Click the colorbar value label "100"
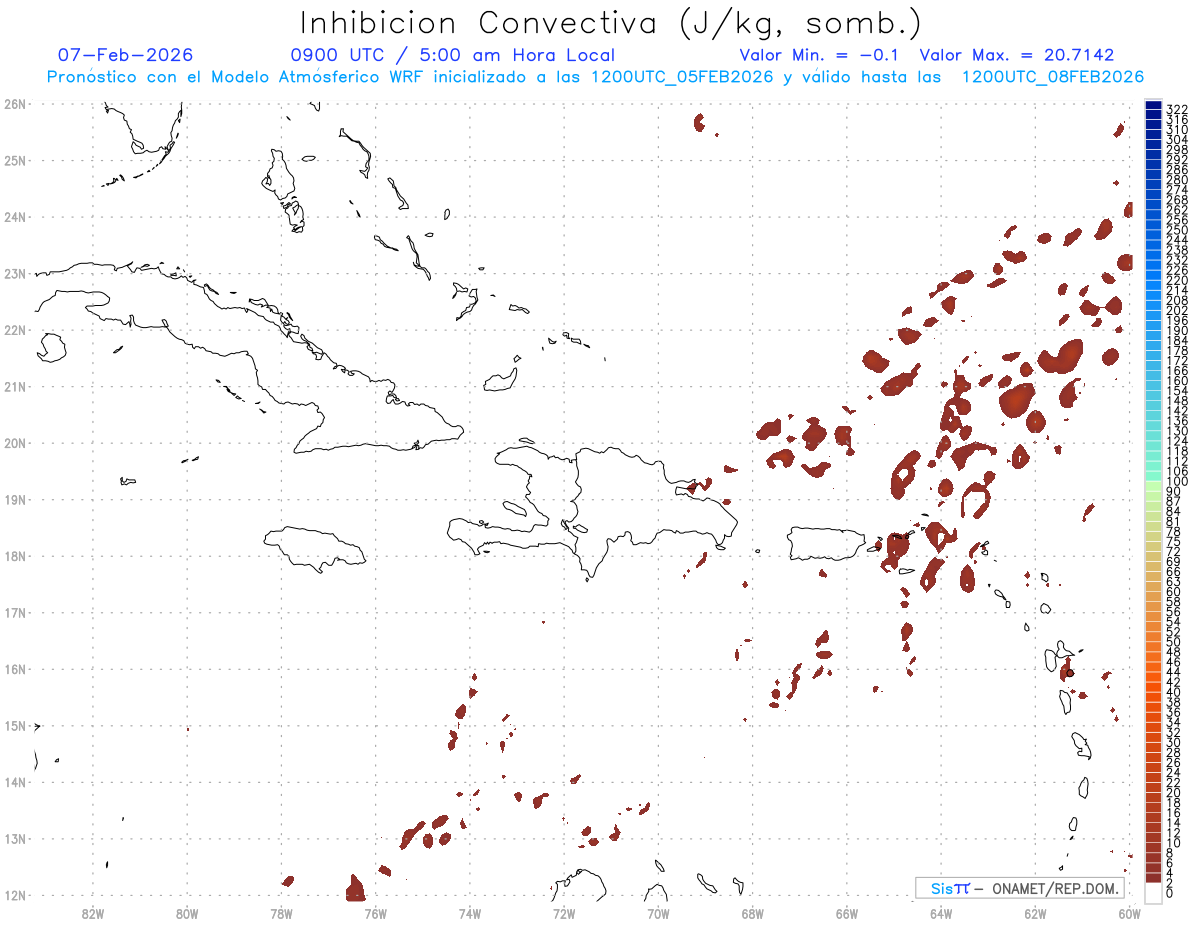Image resolution: width=1200 pixels, height=927 pixels. [x=1177, y=482]
